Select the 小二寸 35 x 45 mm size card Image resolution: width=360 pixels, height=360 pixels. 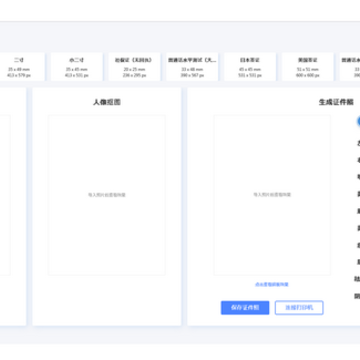[x=77, y=67]
